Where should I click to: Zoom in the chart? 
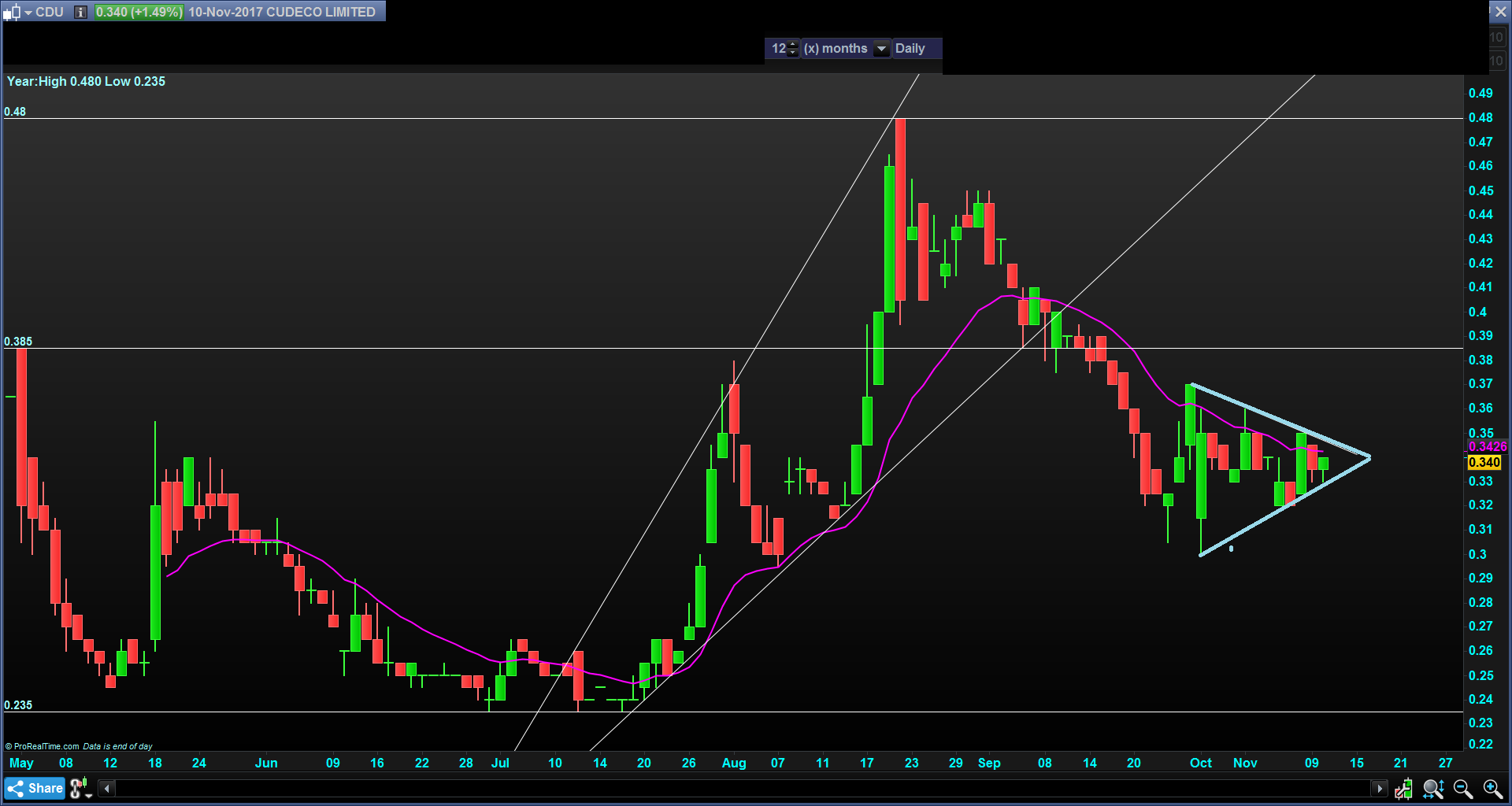click(1493, 788)
